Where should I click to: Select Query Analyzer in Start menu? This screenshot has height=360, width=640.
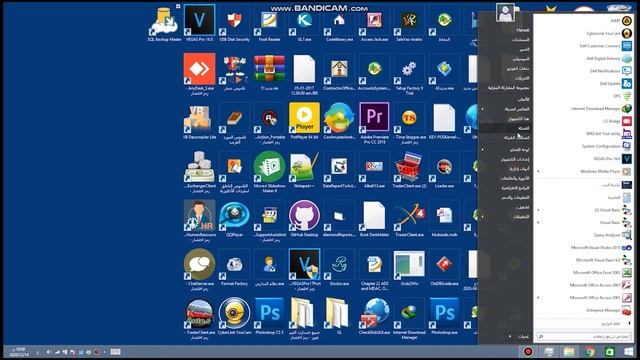(x=584, y=235)
